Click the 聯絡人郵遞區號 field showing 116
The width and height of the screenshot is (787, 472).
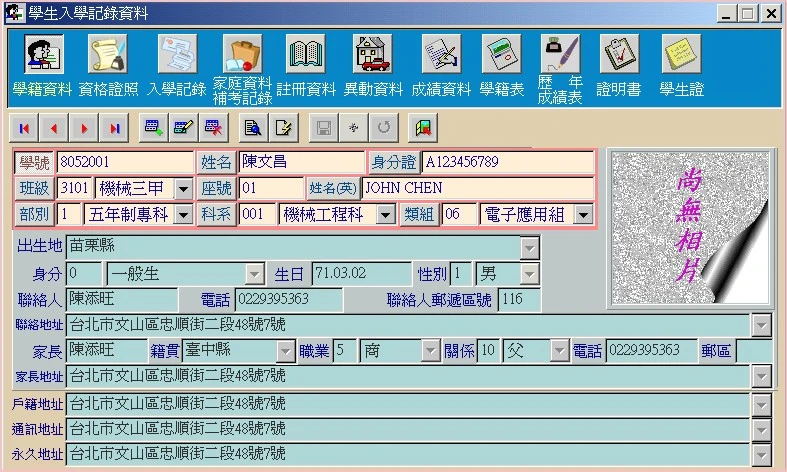tap(519, 300)
